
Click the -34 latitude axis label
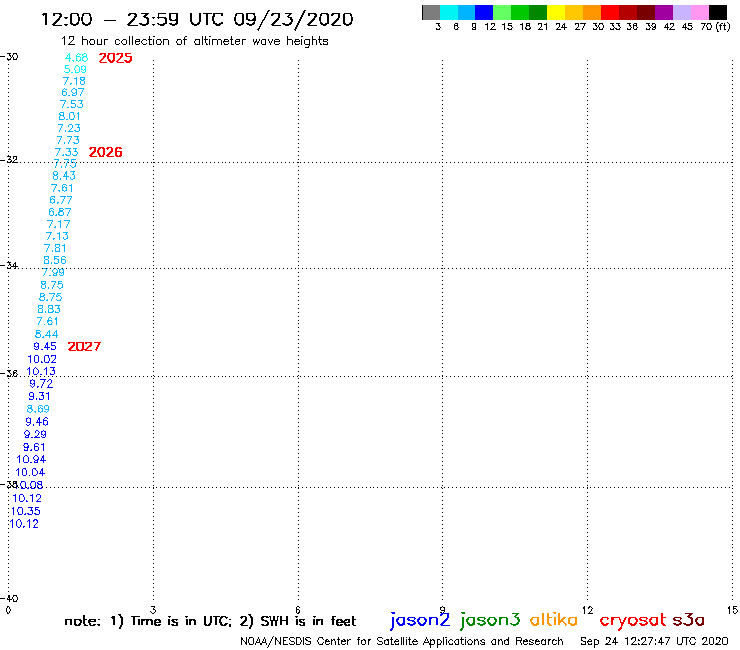pyautogui.click(x=9, y=265)
